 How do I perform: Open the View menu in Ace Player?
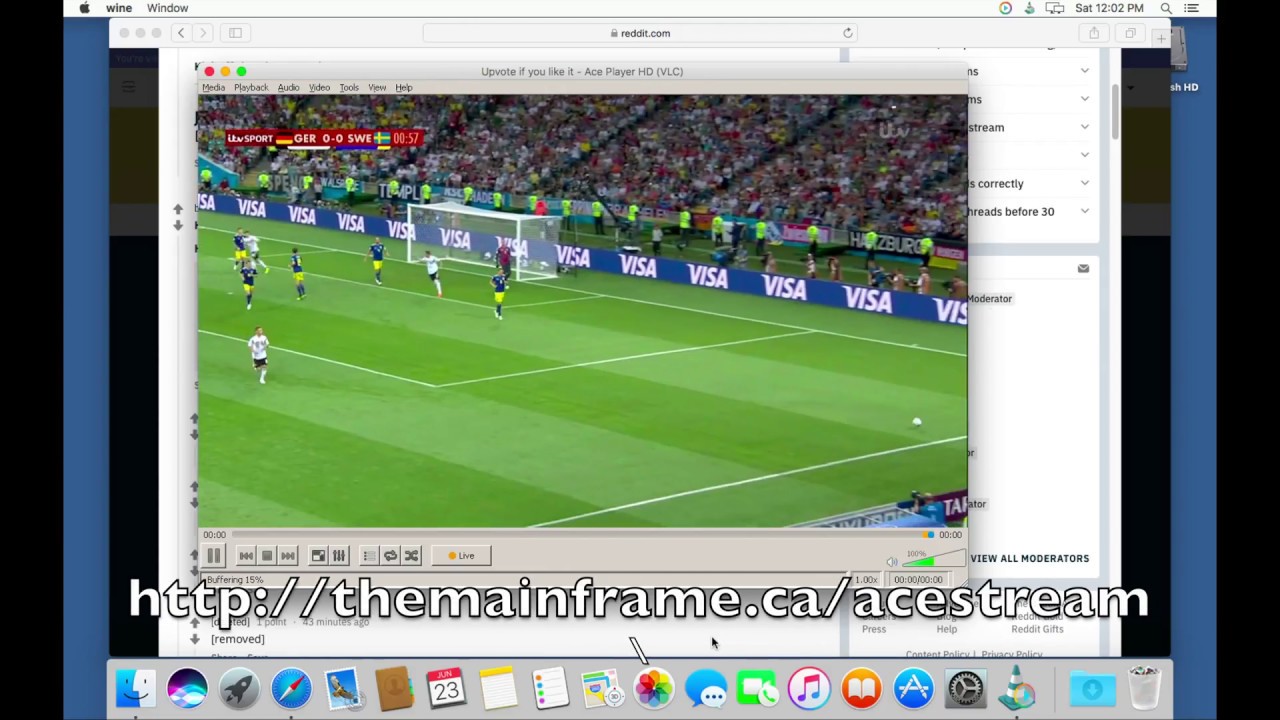coord(377,88)
